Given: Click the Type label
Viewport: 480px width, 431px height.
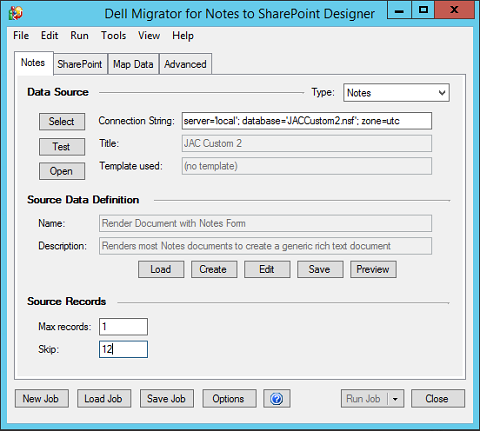Looking at the screenshot, I should pos(323,92).
